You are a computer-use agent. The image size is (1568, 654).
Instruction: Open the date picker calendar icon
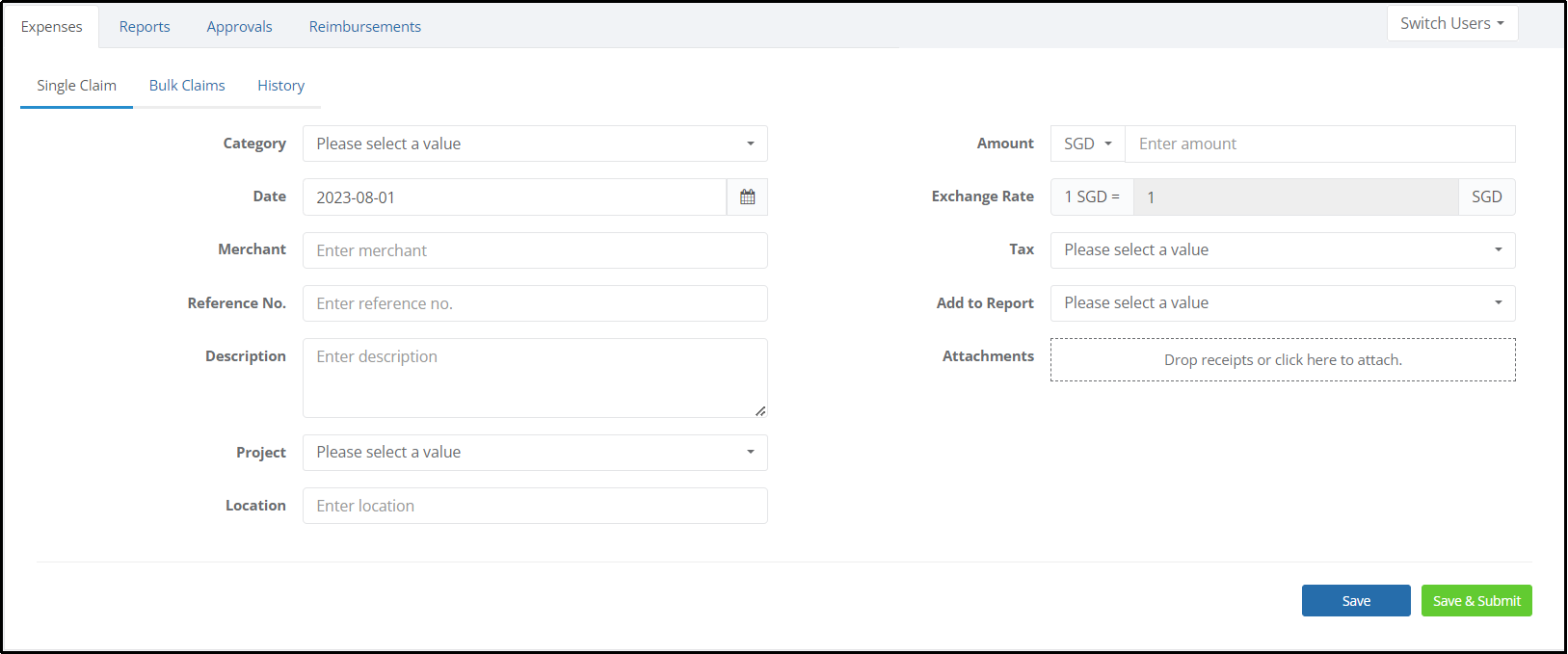coord(747,196)
